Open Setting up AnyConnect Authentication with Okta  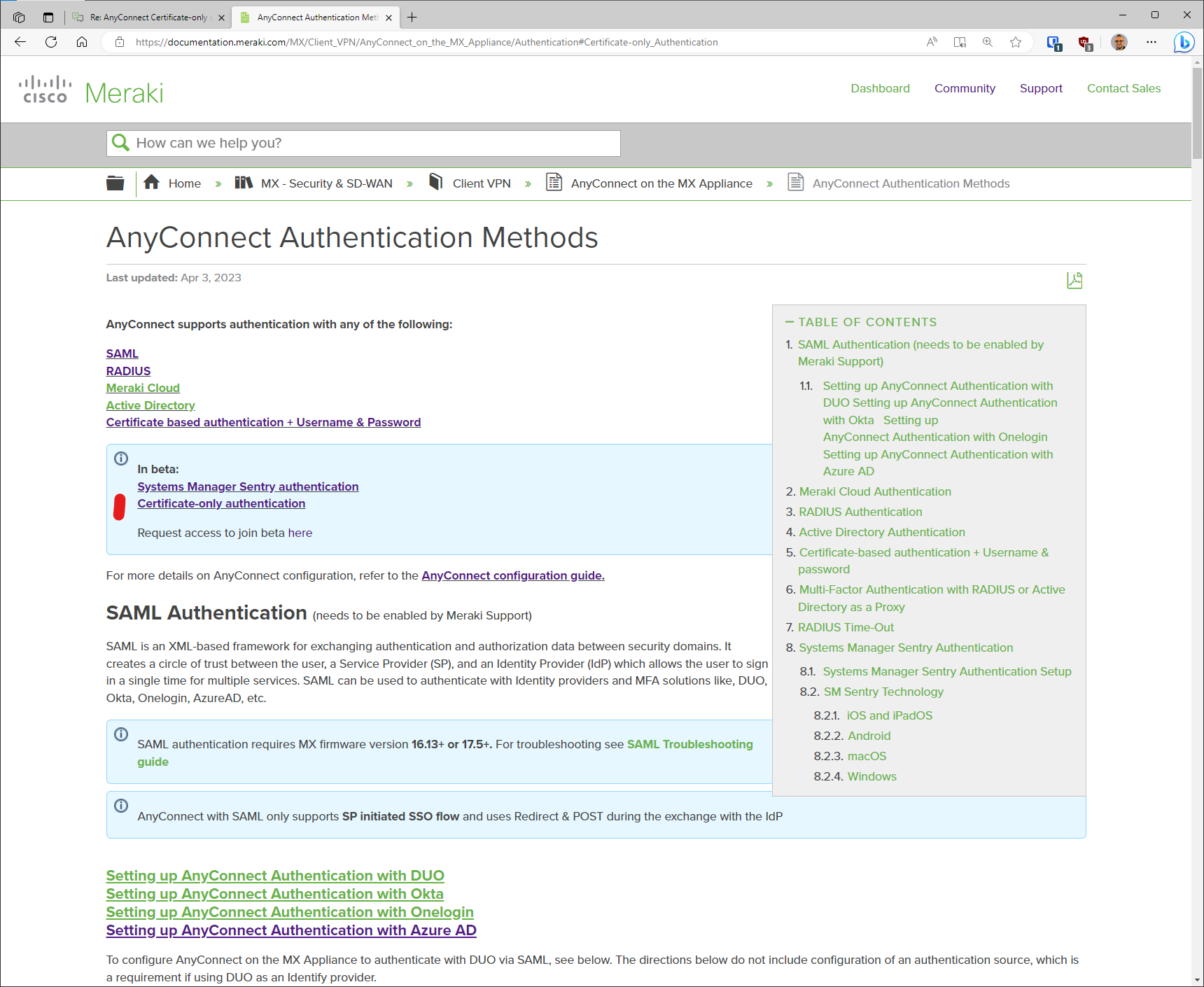click(x=274, y=894)
